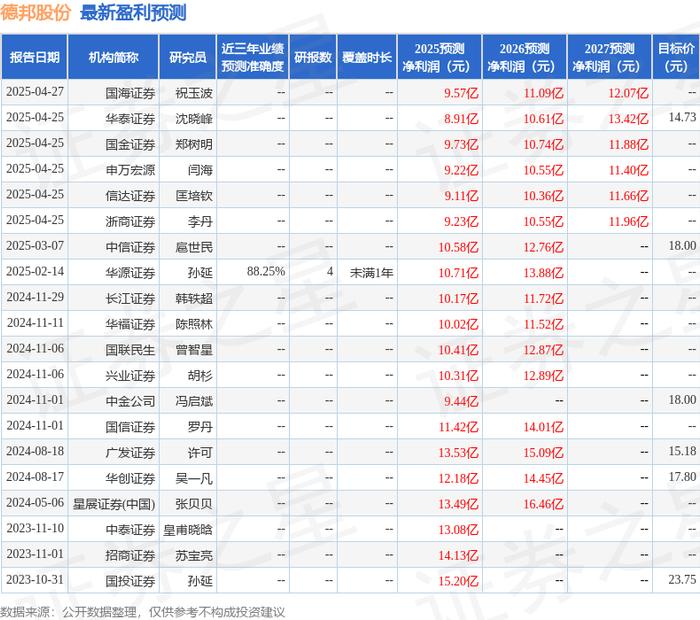Click the report date 2023-10-31
Viewport: 700px width, 620px height.
point(35,579)
